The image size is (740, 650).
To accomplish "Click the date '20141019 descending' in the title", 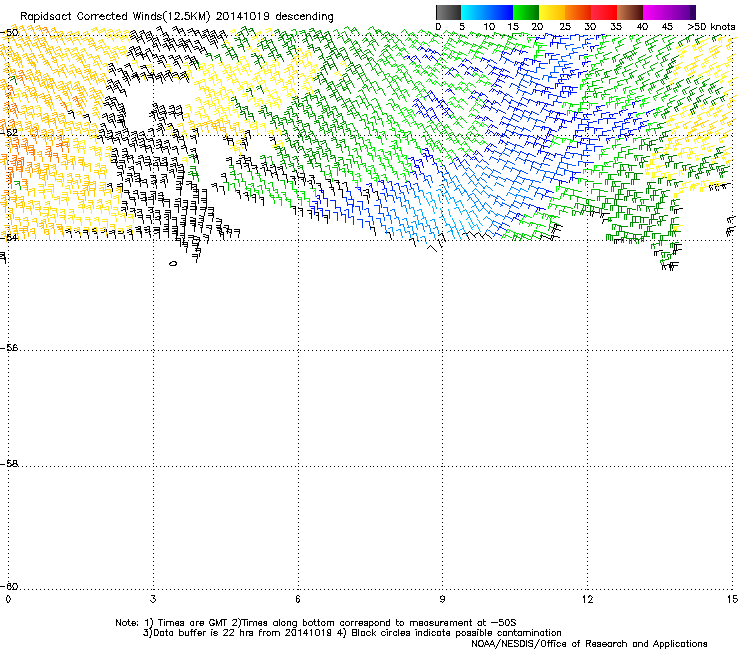I will point(275,17).
